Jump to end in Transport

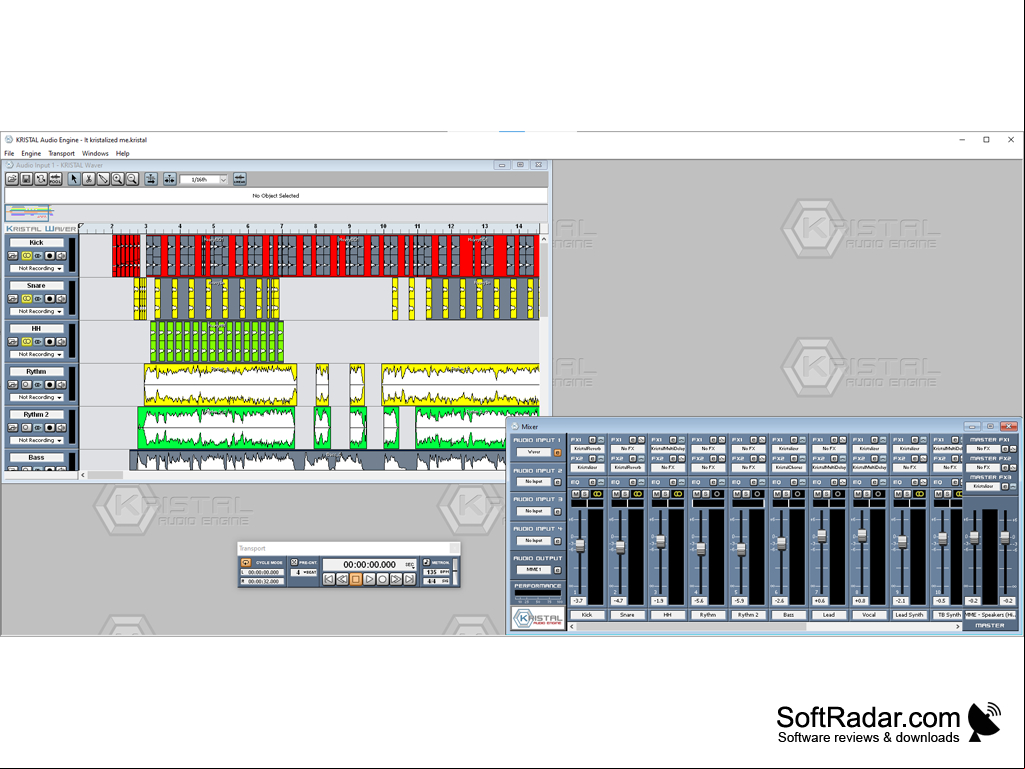click(x=409, y=579)
